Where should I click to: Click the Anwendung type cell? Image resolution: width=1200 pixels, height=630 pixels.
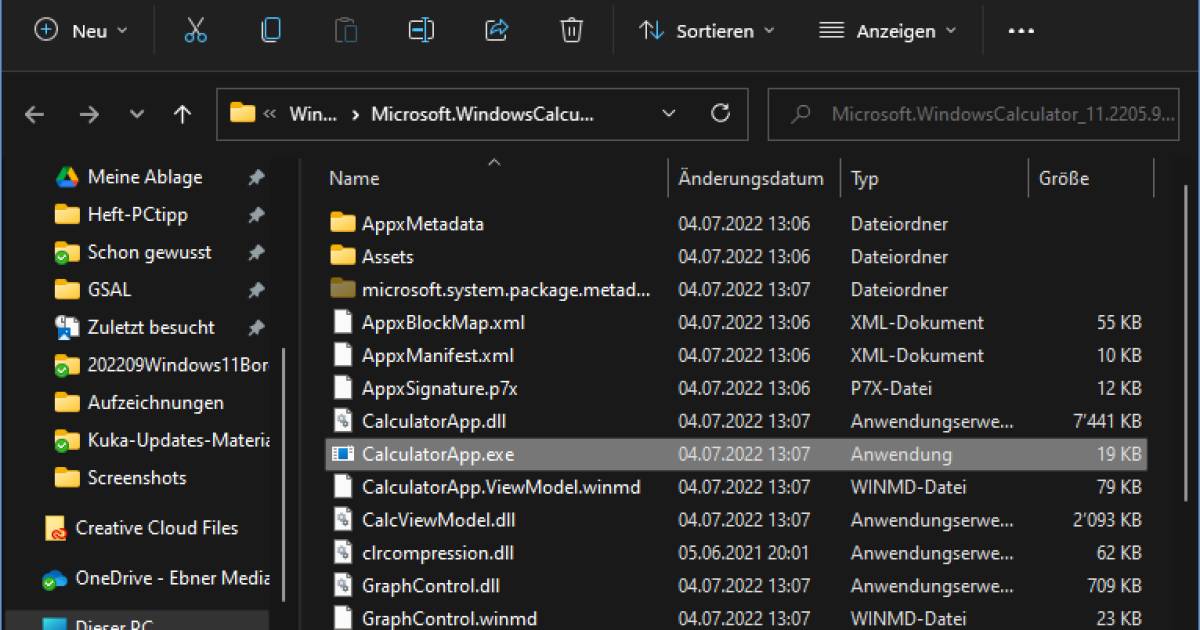[901, 454]
